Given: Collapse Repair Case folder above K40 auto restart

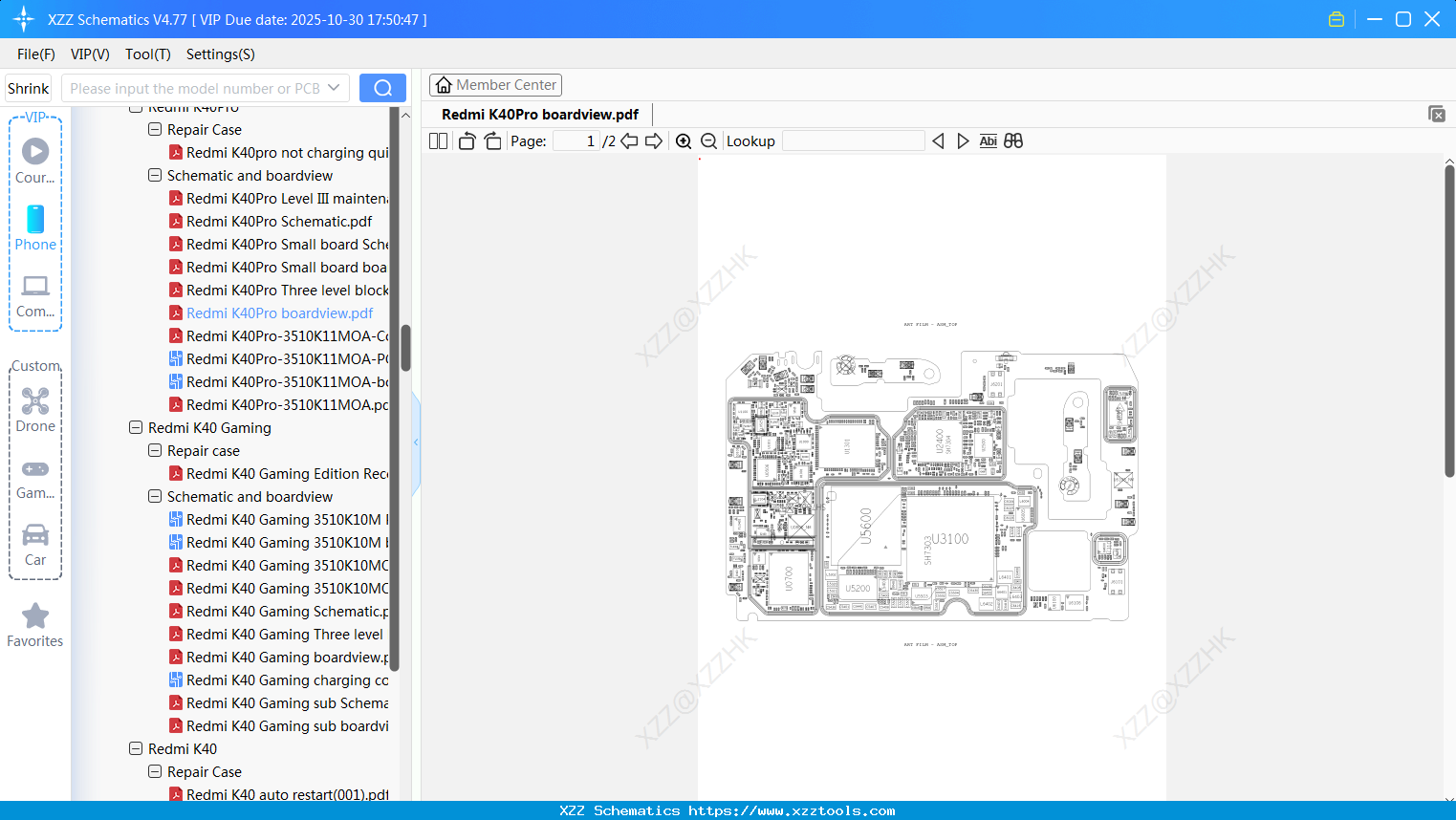Looking at the screenshot, I should pos(155,771).
